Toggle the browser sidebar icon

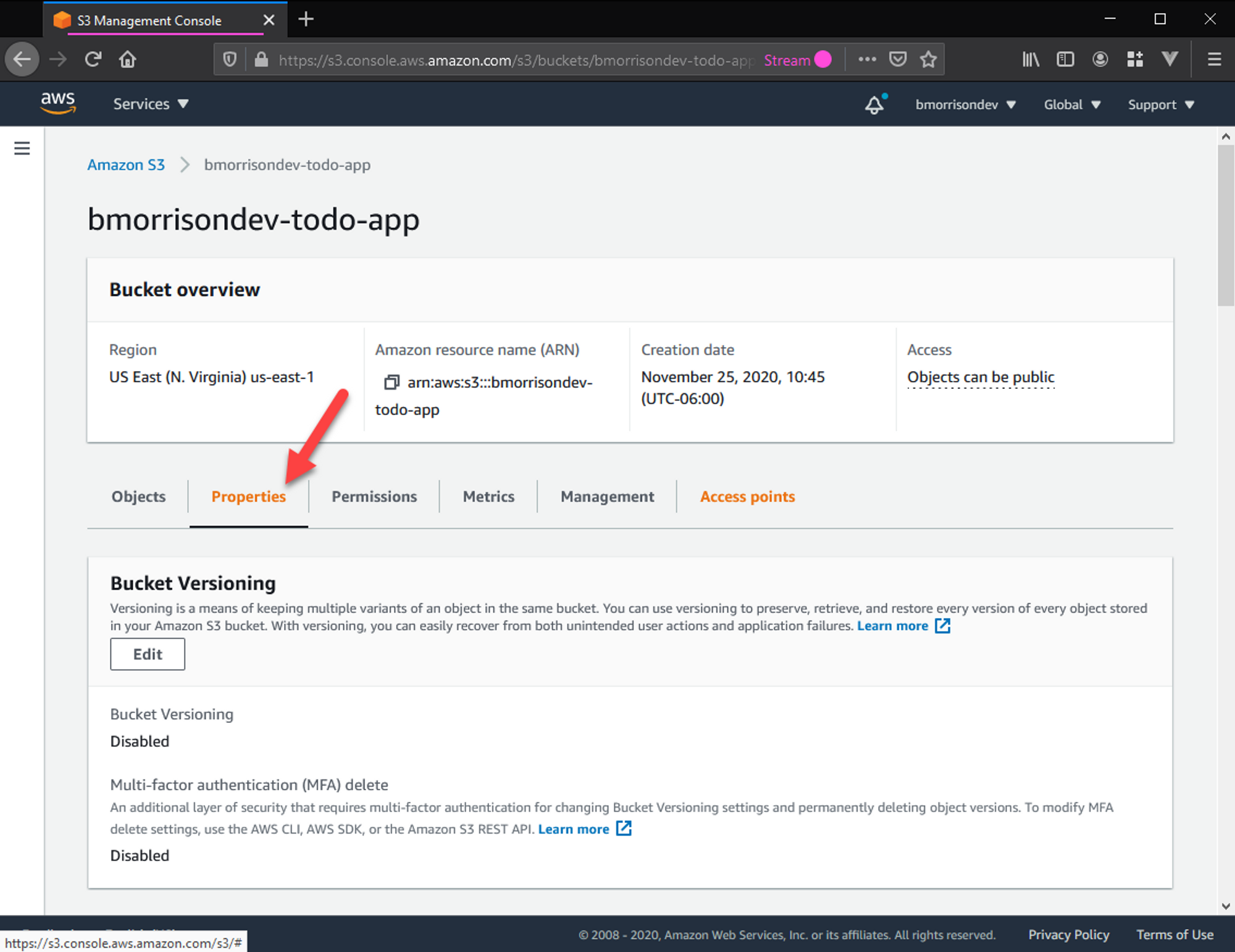click(x=1065, y=59)
